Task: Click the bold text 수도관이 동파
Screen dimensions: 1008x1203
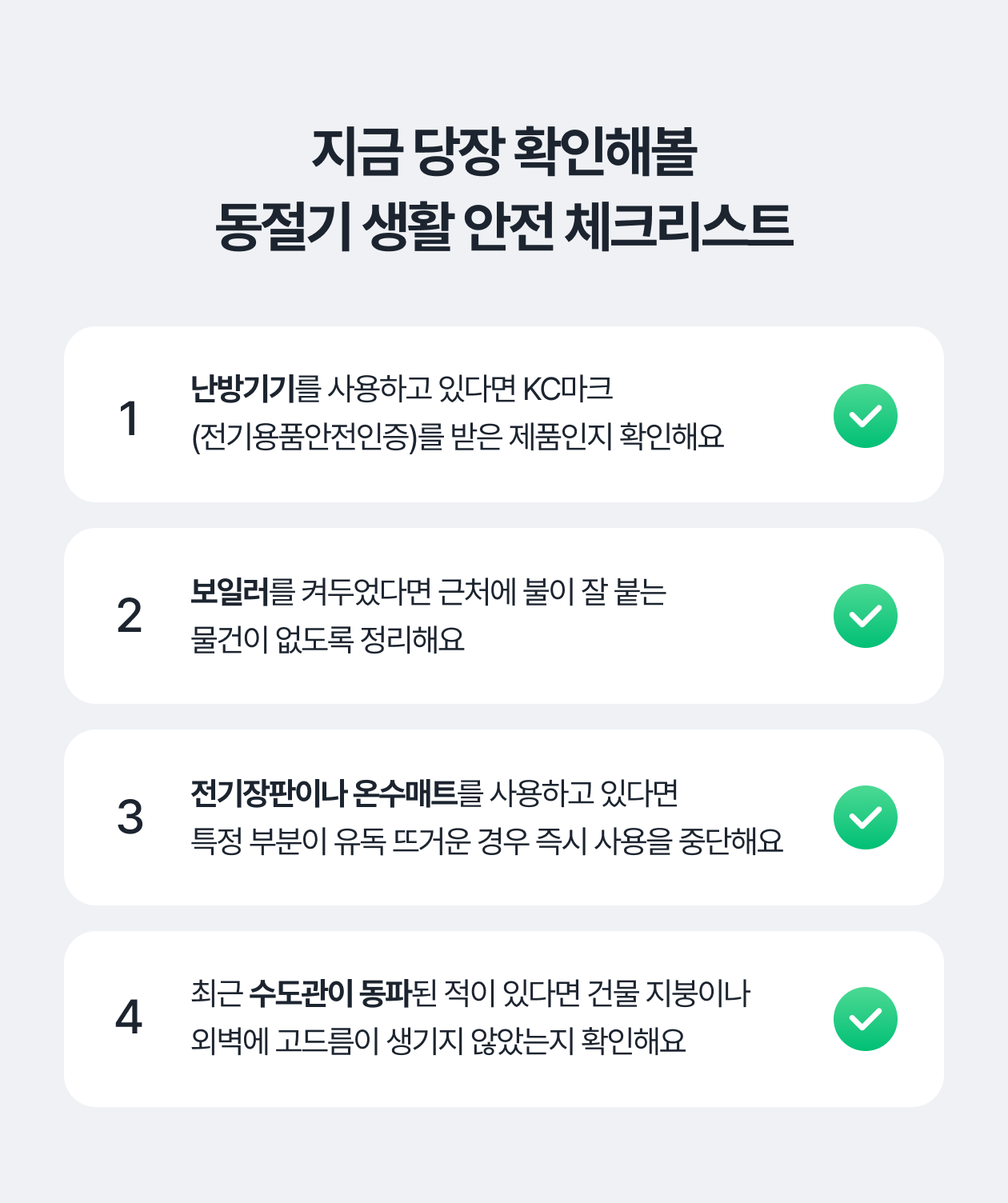Action: (329, 993)
